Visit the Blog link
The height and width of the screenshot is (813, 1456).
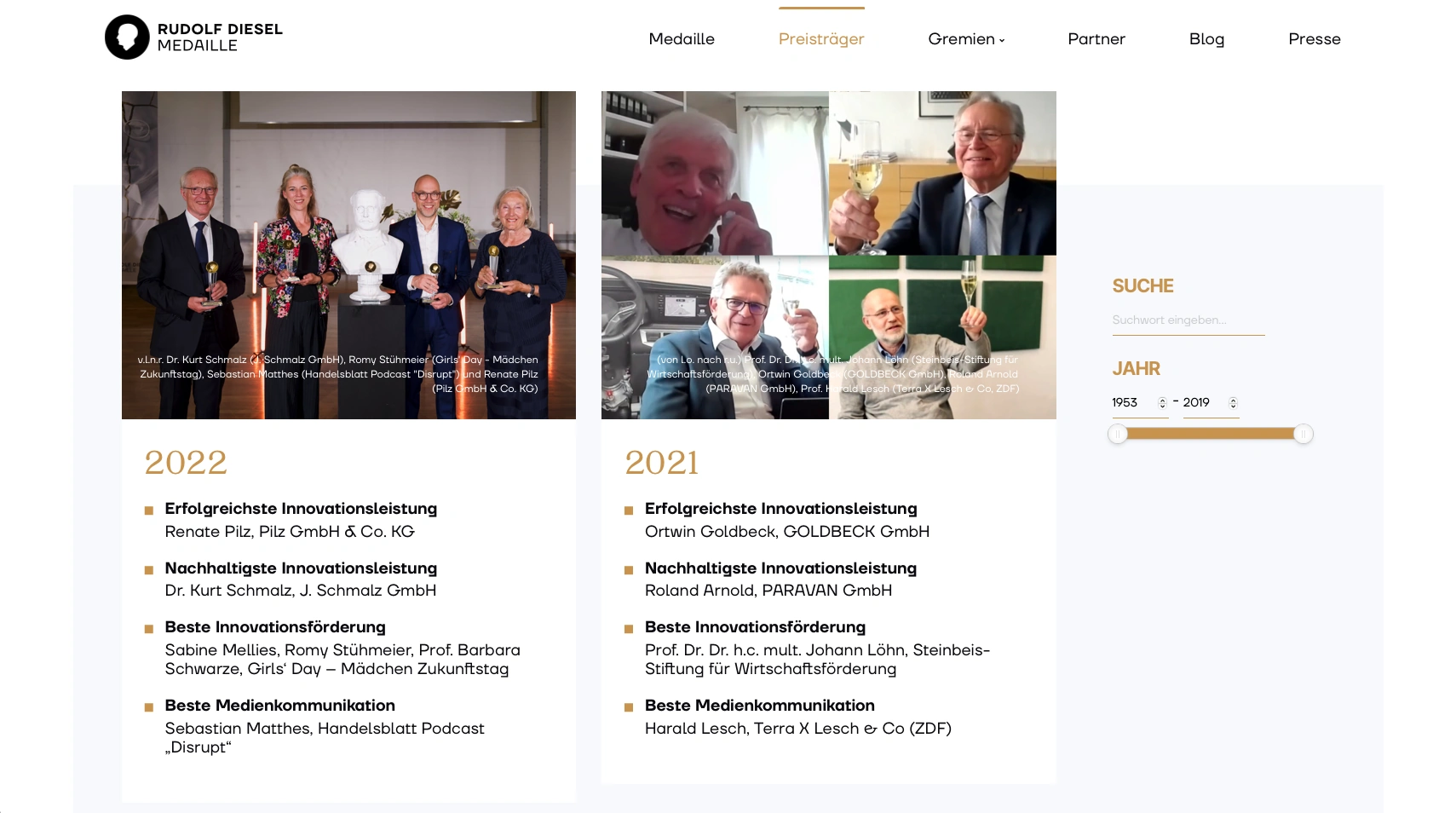click(x=1206, y=39)
